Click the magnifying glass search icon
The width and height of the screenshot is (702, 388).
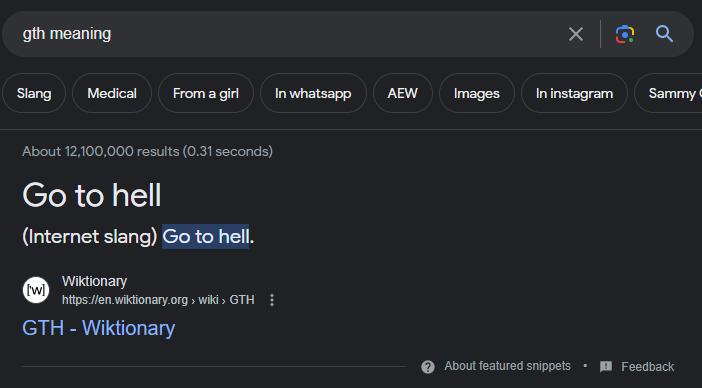pyautogui.click(x=664, y=34)
